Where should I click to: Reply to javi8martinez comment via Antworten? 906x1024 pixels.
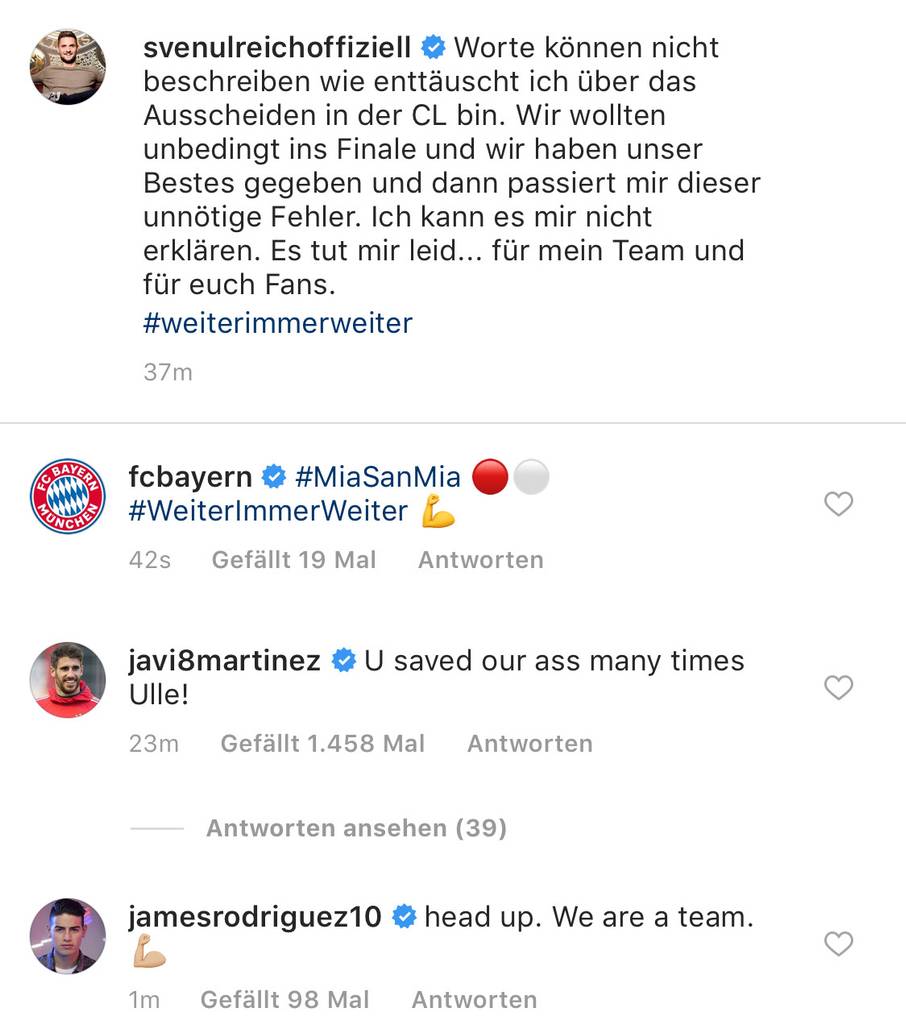pos(529,744)
